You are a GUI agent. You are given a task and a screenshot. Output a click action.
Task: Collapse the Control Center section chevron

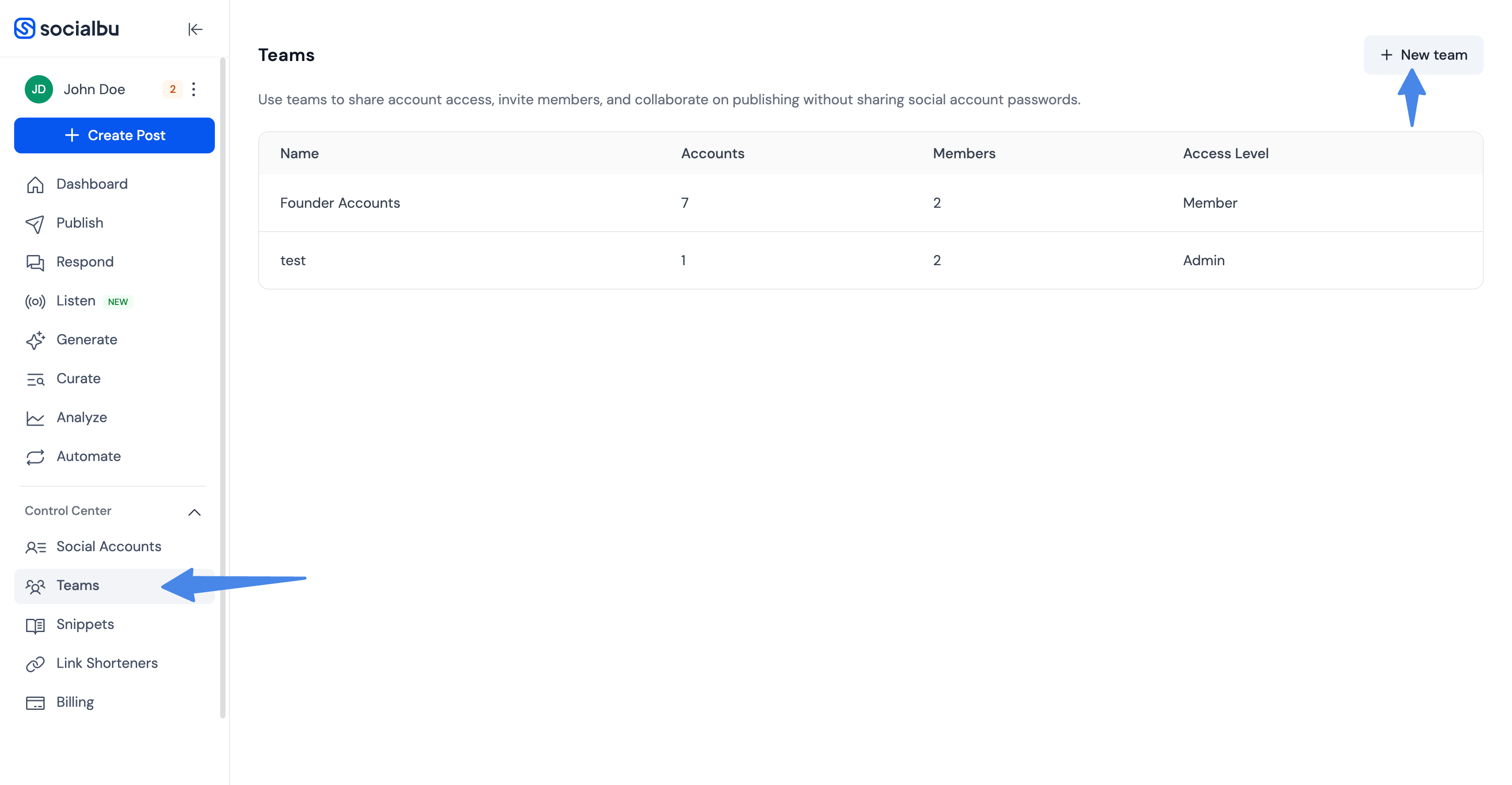coord(194,511)
